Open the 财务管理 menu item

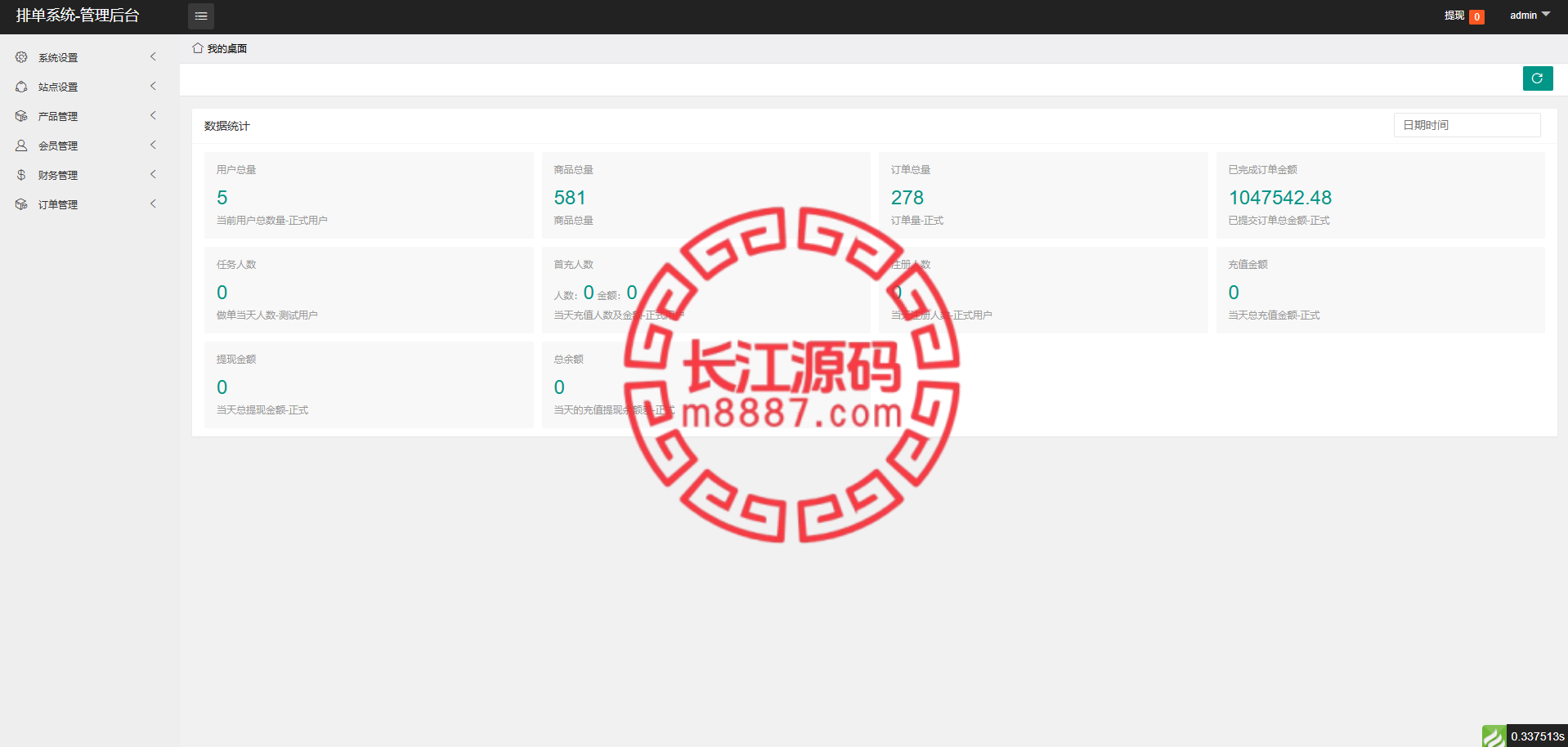point(90,175)
